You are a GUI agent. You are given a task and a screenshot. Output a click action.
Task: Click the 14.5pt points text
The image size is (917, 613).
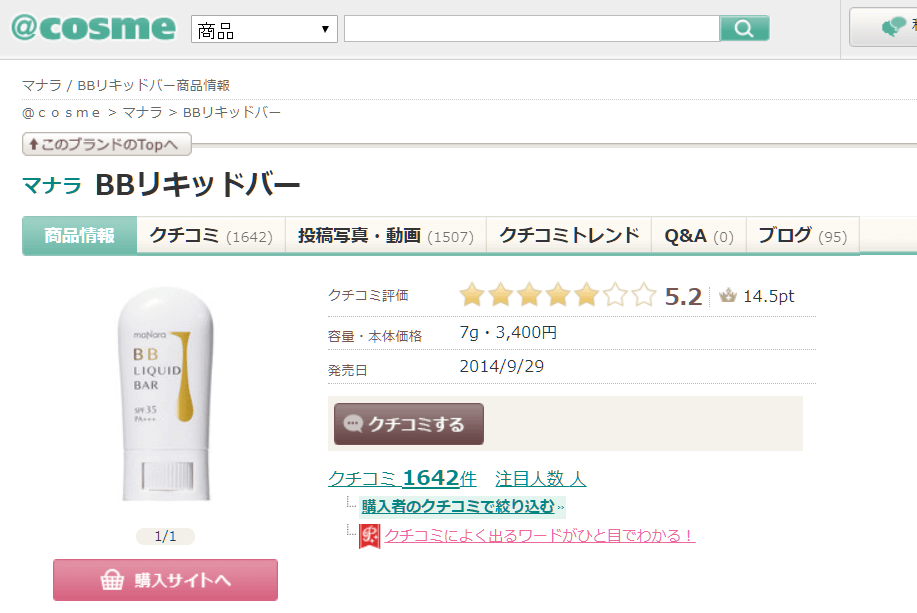pos(768,296)
